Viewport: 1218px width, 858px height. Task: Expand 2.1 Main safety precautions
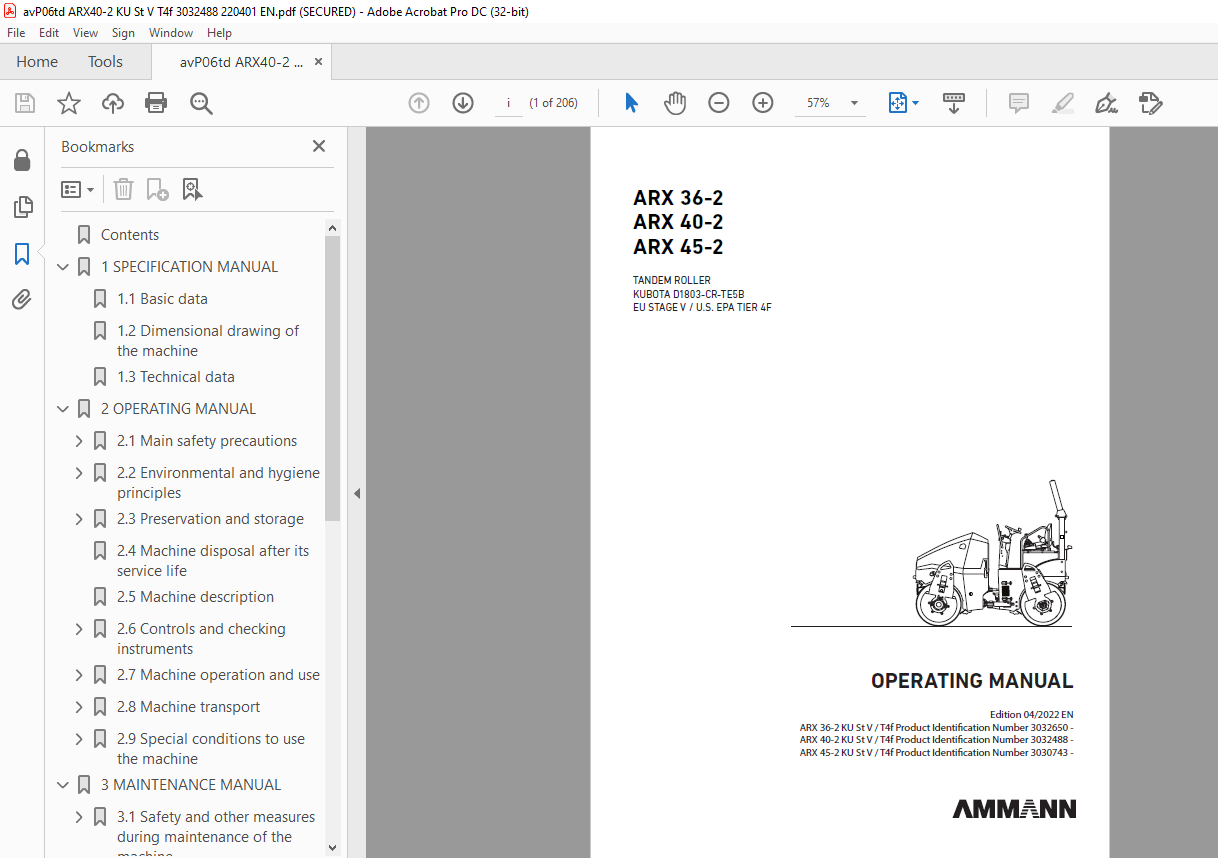pos(79,441)
